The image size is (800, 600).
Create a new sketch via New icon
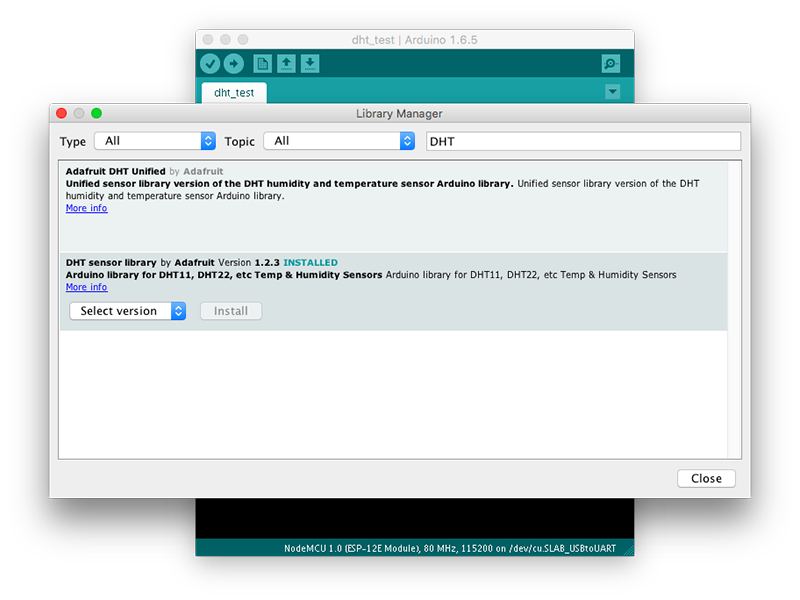coord(262,64)
